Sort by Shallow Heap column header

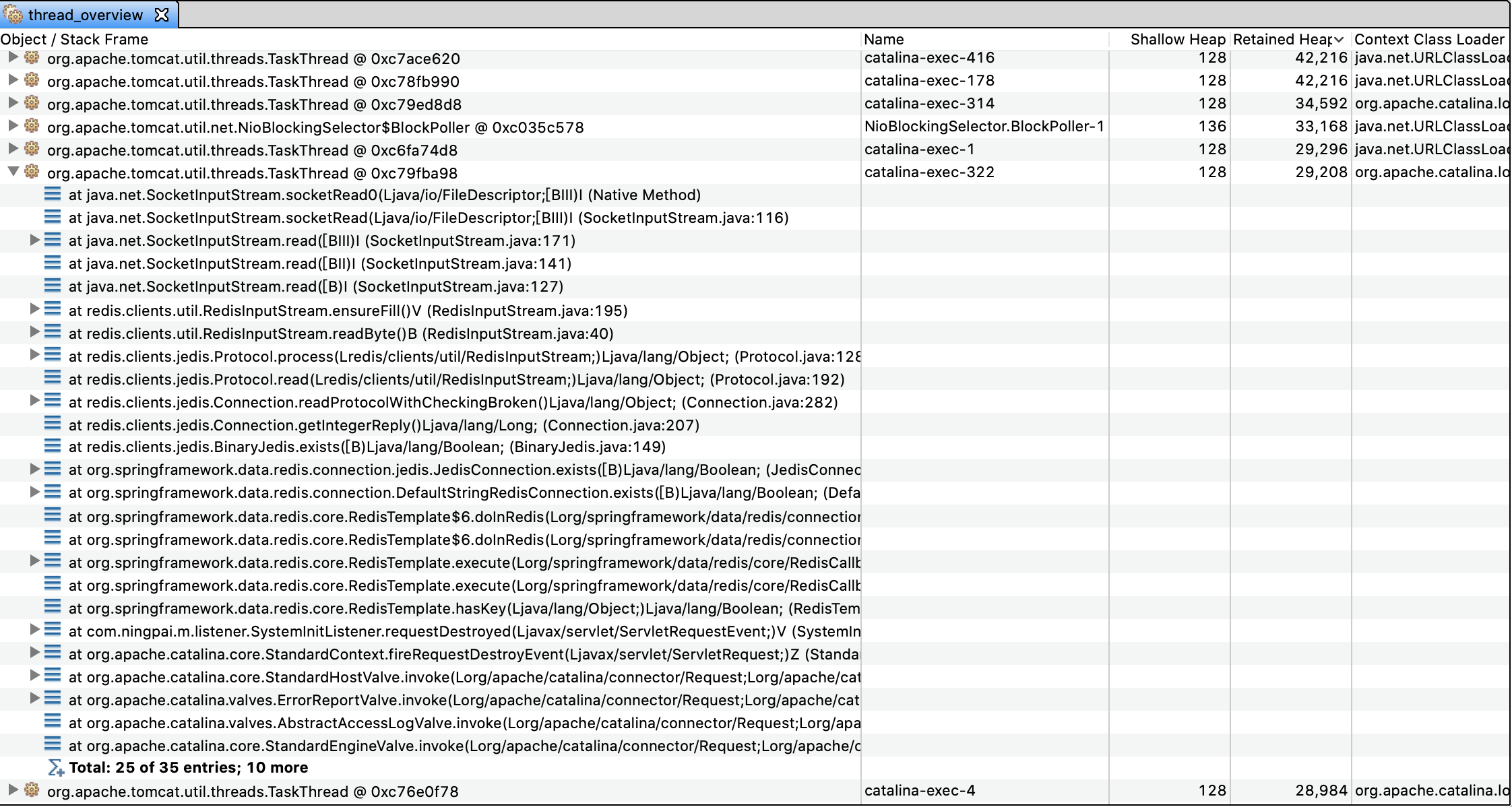(x=1170, y=39)
